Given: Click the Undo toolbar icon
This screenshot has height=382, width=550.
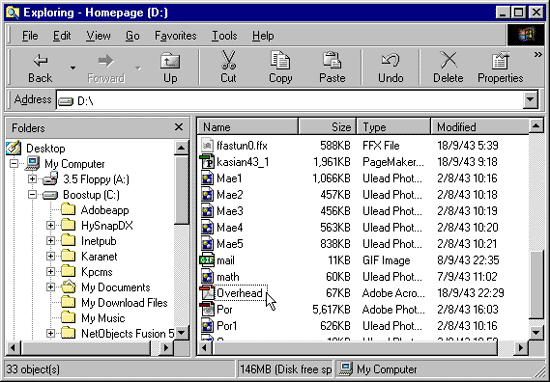Looking at the screenshot, I should pos(390,60).
